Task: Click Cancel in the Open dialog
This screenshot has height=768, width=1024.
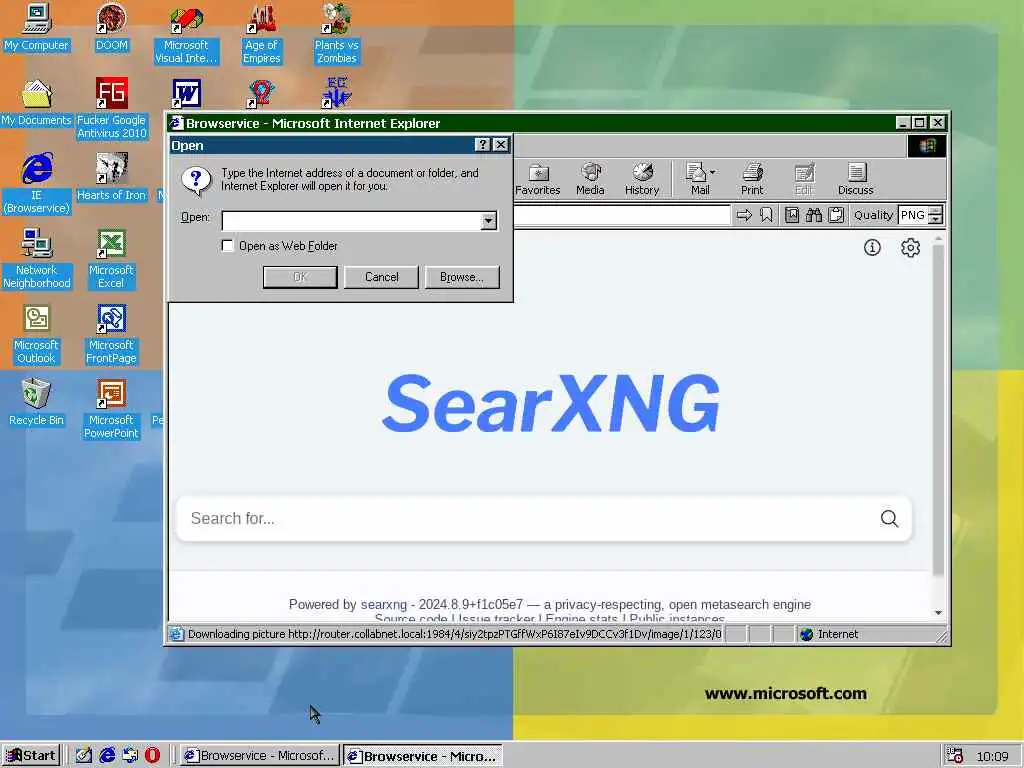Action: click(x=381, y=277)
